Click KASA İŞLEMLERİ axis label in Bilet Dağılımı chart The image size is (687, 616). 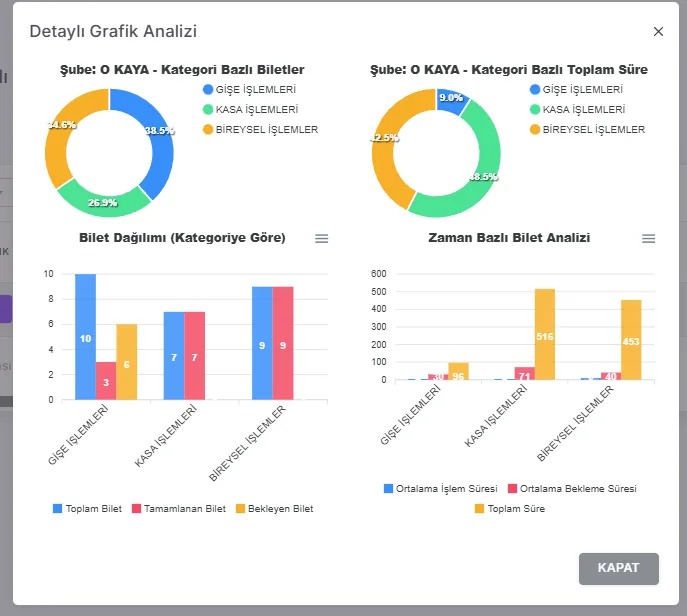click(166, 436)
